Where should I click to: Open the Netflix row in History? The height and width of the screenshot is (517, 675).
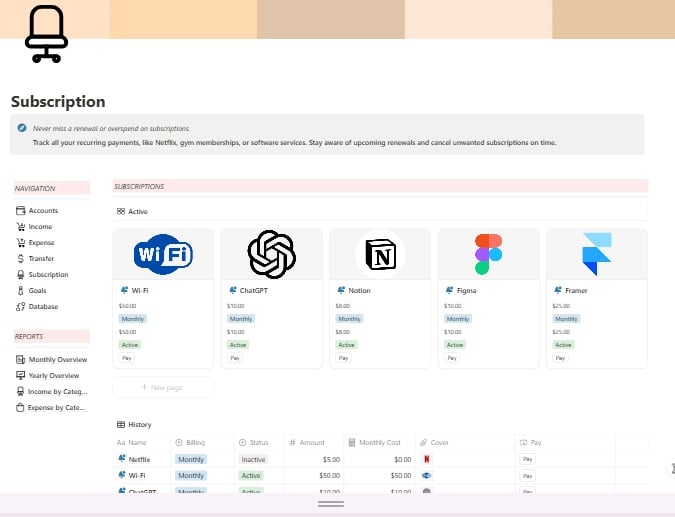(139, 459)
